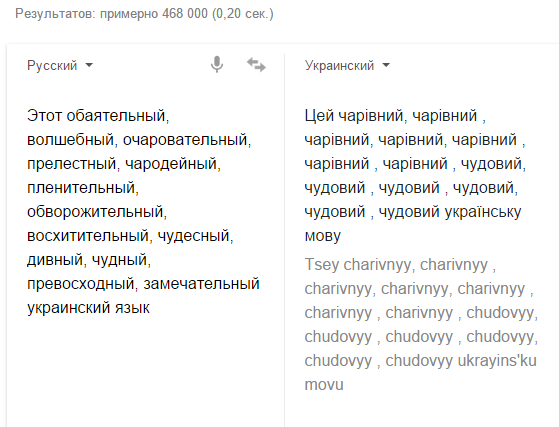Screen dimensions: 559x427
Task: Select the Русский source language label
Action: pos(52,66)
